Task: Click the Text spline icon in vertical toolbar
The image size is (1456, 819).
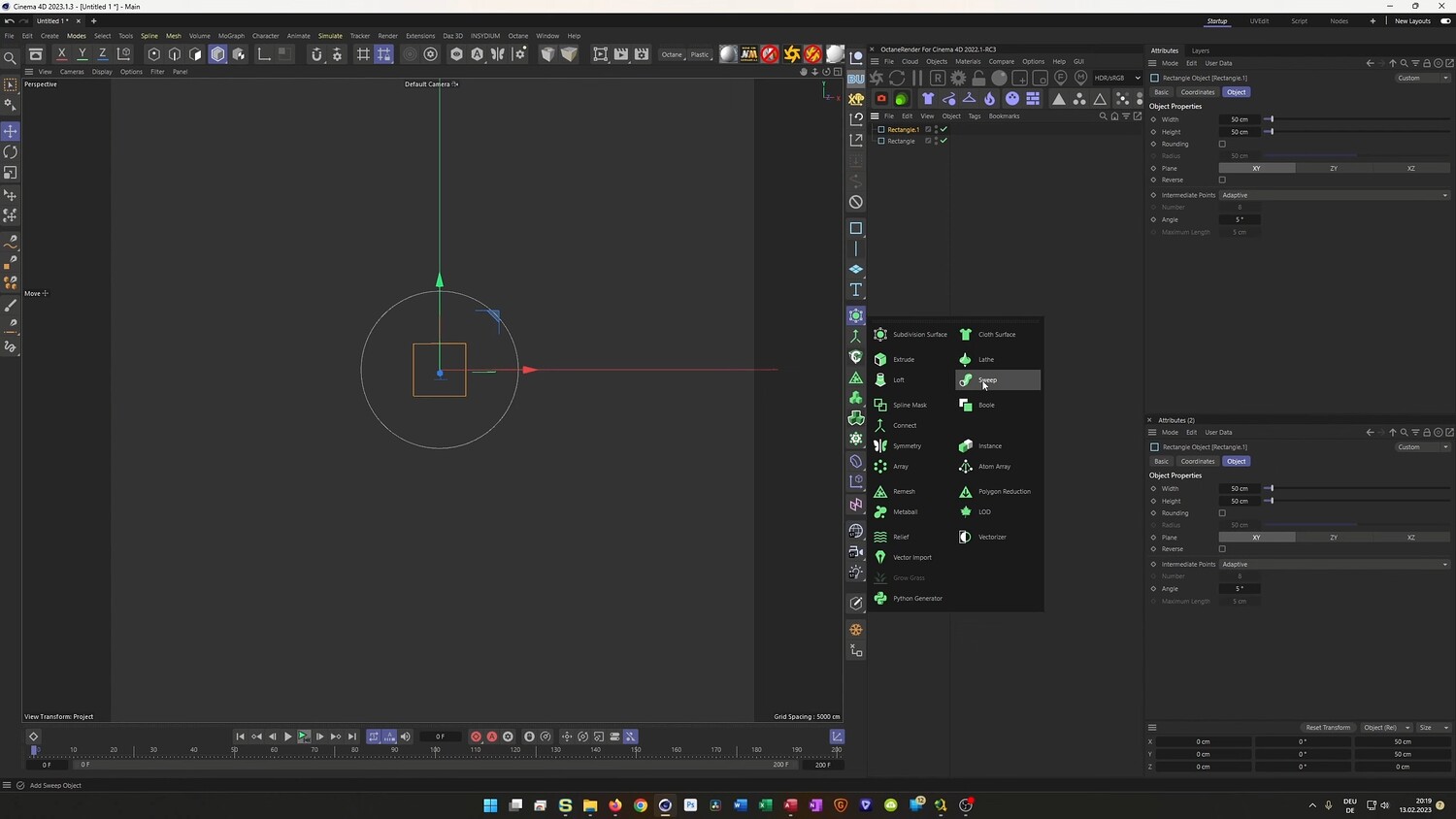Action: tap(856, 290)
